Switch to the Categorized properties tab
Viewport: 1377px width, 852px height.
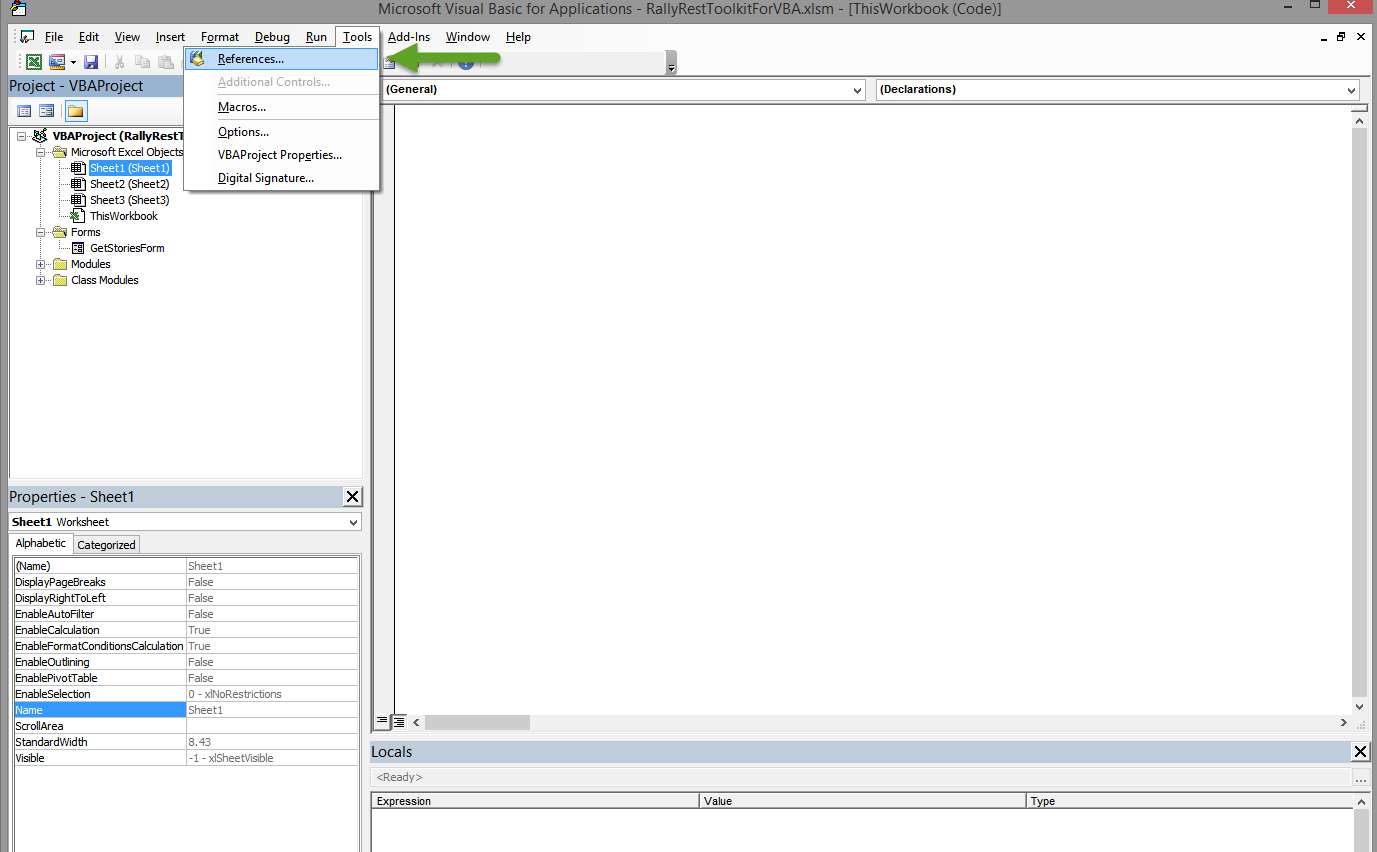pos(106,545)
